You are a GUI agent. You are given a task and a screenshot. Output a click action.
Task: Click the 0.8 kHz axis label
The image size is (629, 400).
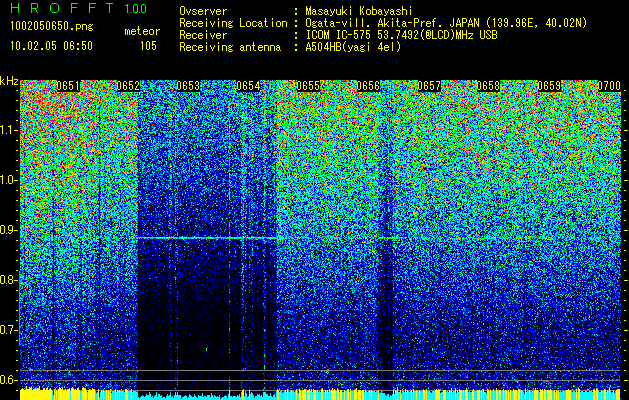click(x=8, y=280)
